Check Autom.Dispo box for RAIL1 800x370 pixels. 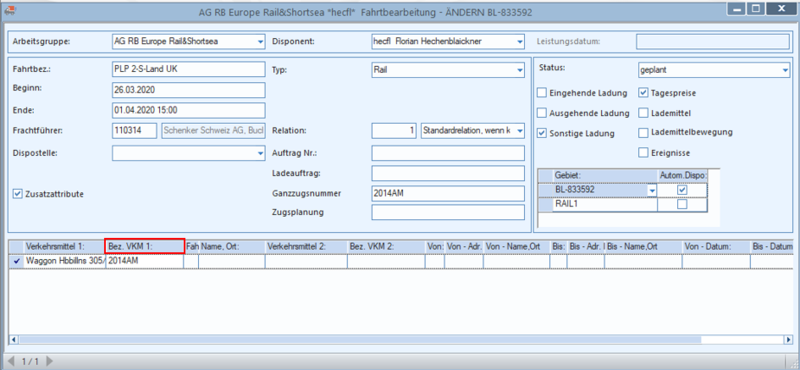point(682,204)
